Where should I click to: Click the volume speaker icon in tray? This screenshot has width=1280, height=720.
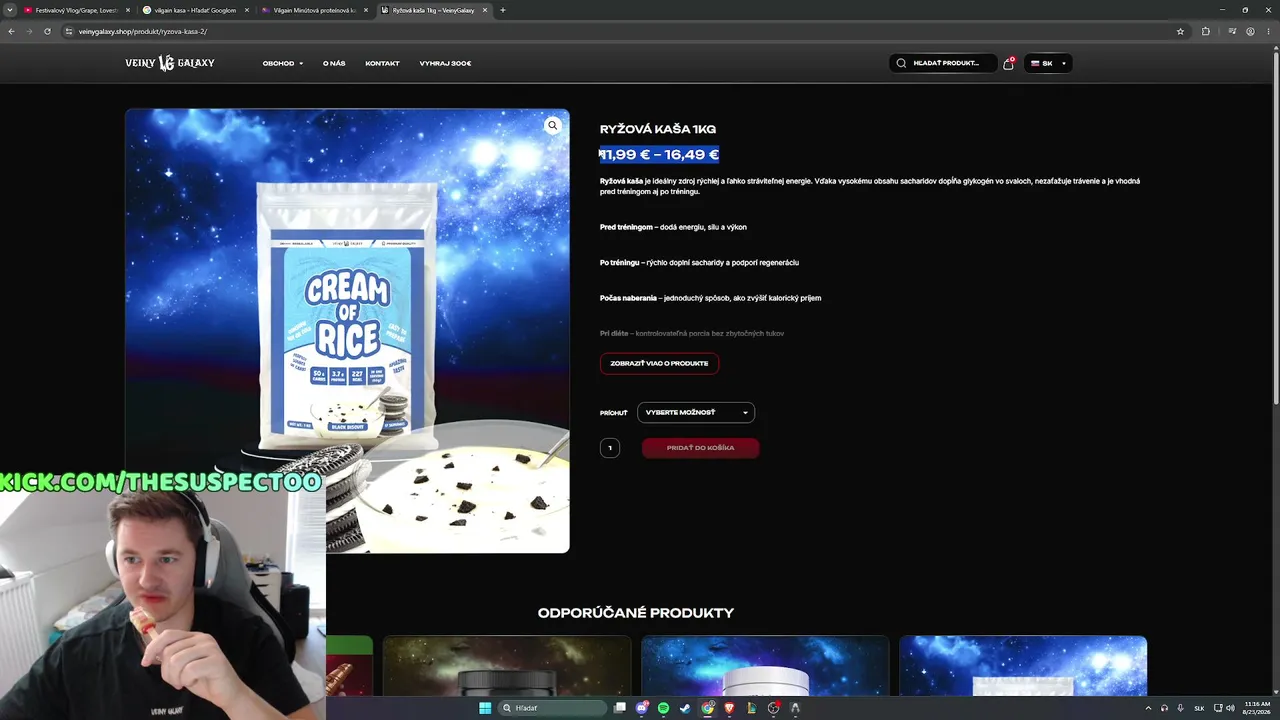tap(1230, 708)
